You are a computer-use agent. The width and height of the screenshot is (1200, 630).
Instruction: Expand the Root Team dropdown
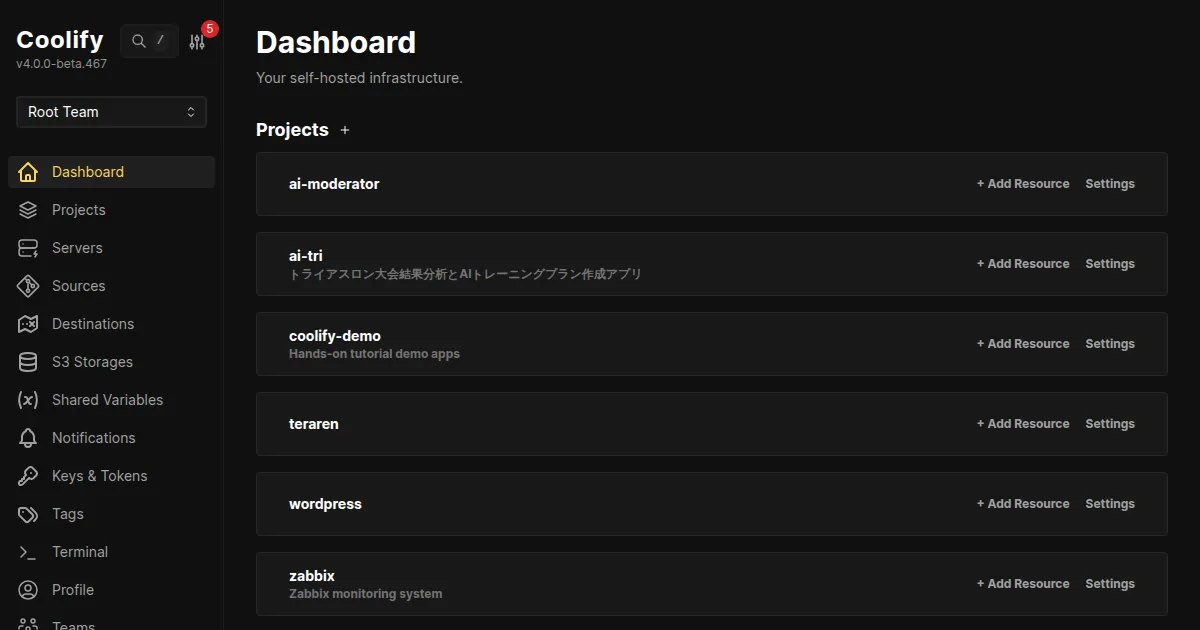(111, 112)
